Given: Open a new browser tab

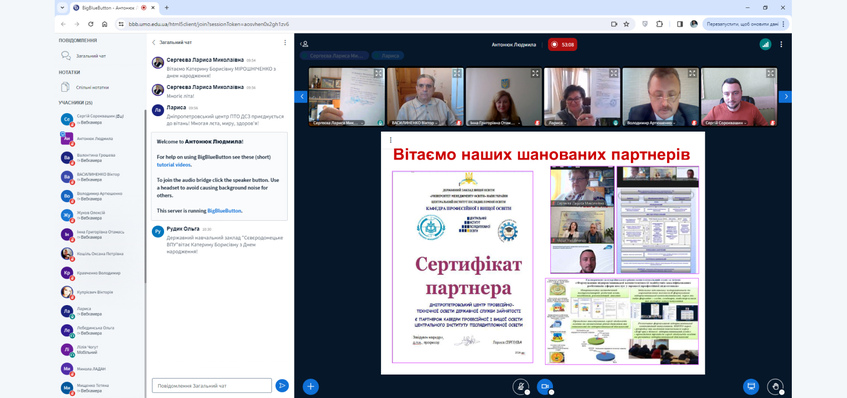Looking at the screenshot, I should [x=166, y=8].
